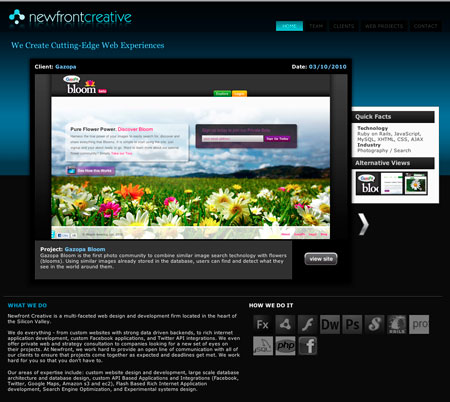The width and height of the screenshot is (450, 402).
Task: Click the newfrontcreative logo
Action: click(x=70, y=17)
